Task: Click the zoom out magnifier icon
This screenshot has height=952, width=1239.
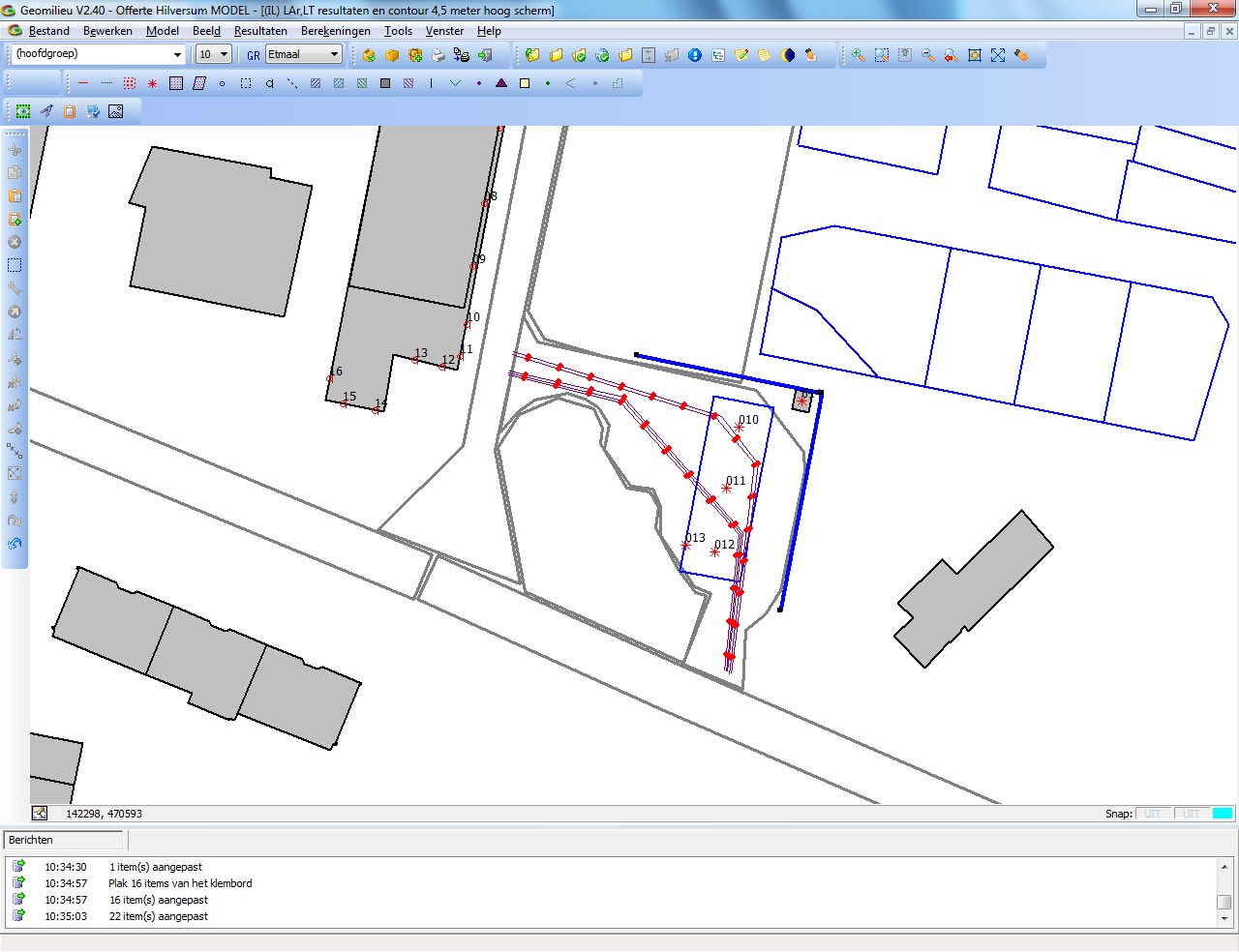Action: (928, 55)
